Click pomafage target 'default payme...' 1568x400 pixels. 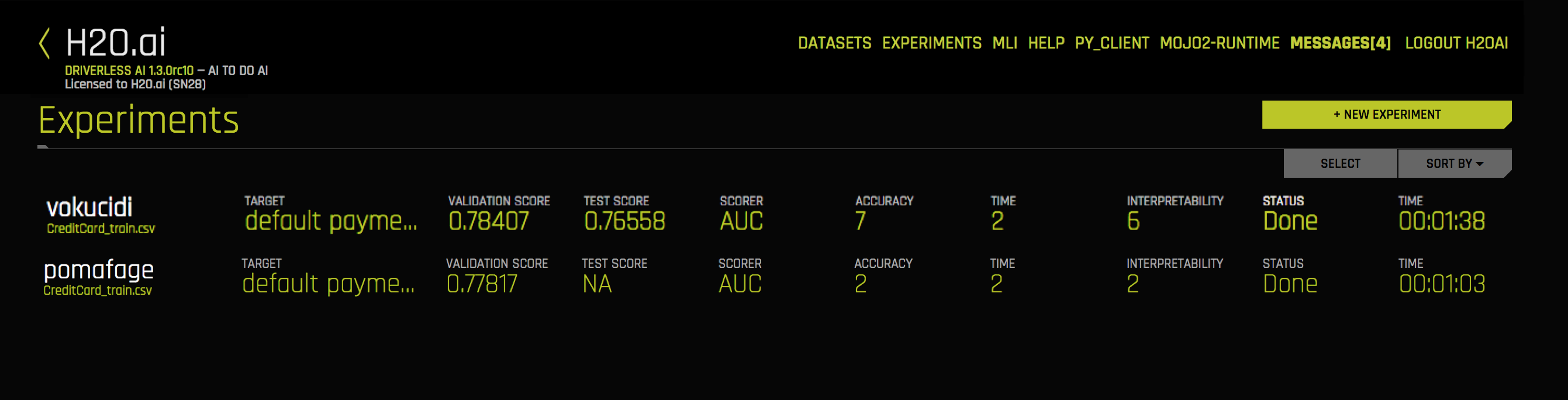[x=328, y=284]
